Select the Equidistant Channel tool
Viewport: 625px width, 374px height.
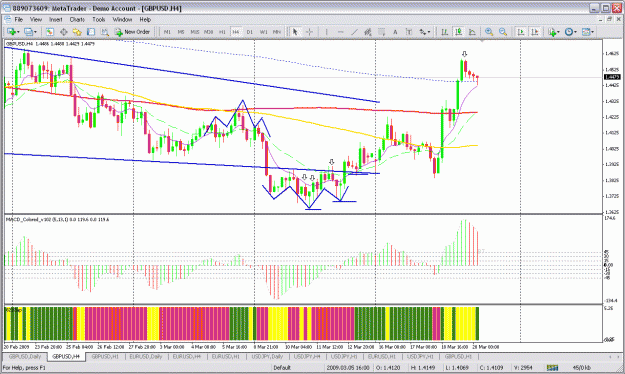368,32
